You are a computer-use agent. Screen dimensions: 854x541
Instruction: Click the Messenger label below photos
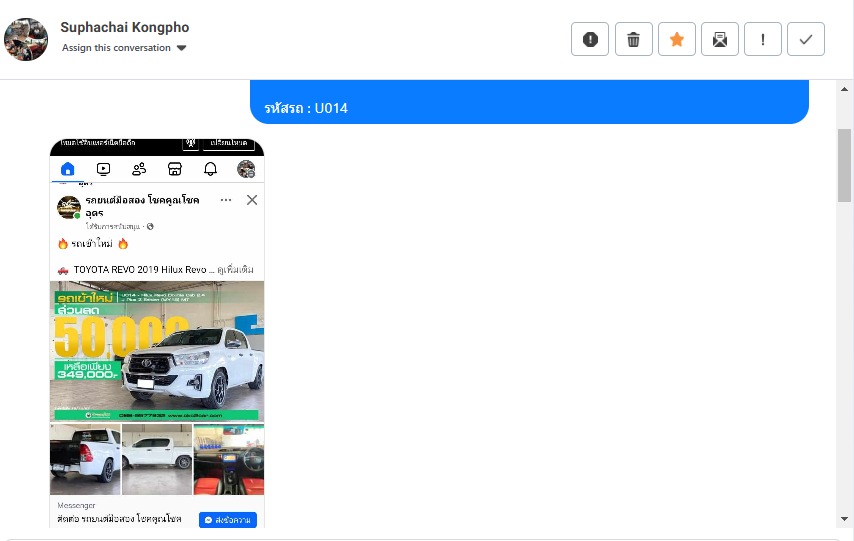(76, 506)
